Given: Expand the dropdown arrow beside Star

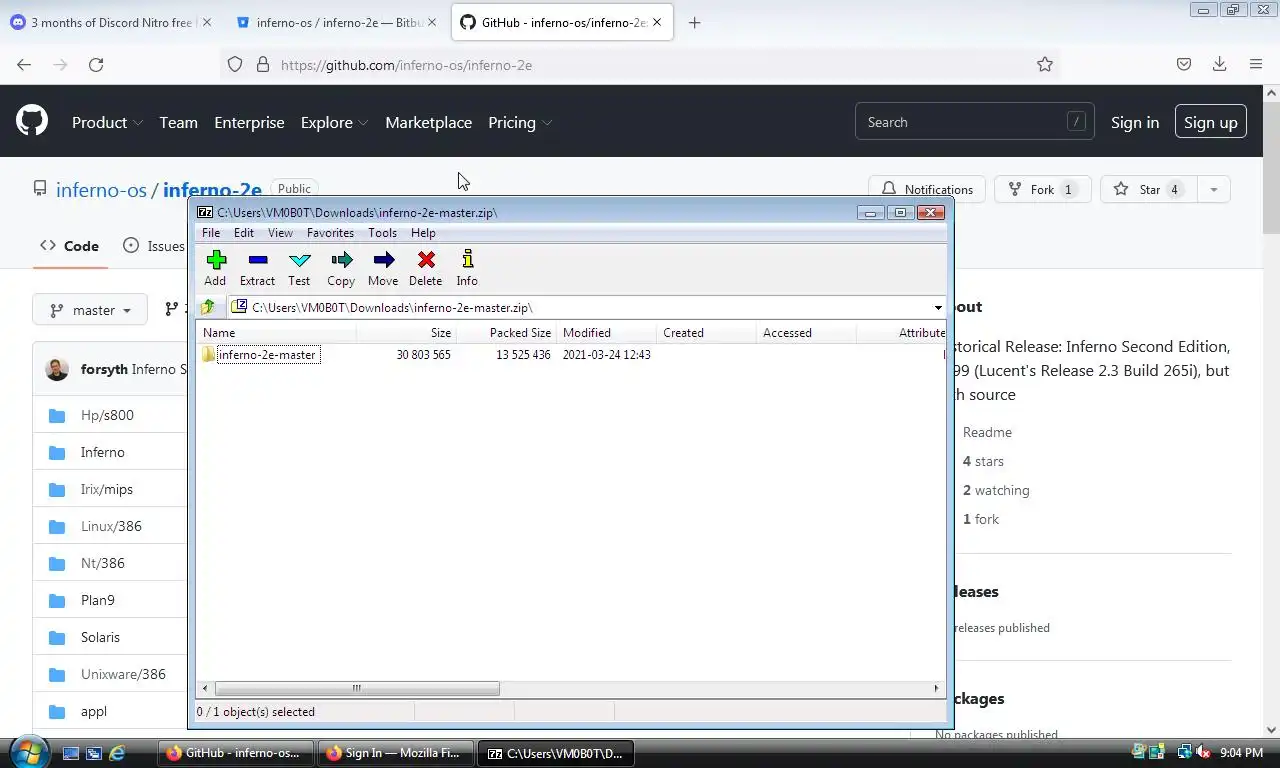Looking at the screenshot, I should (1213, 189).
